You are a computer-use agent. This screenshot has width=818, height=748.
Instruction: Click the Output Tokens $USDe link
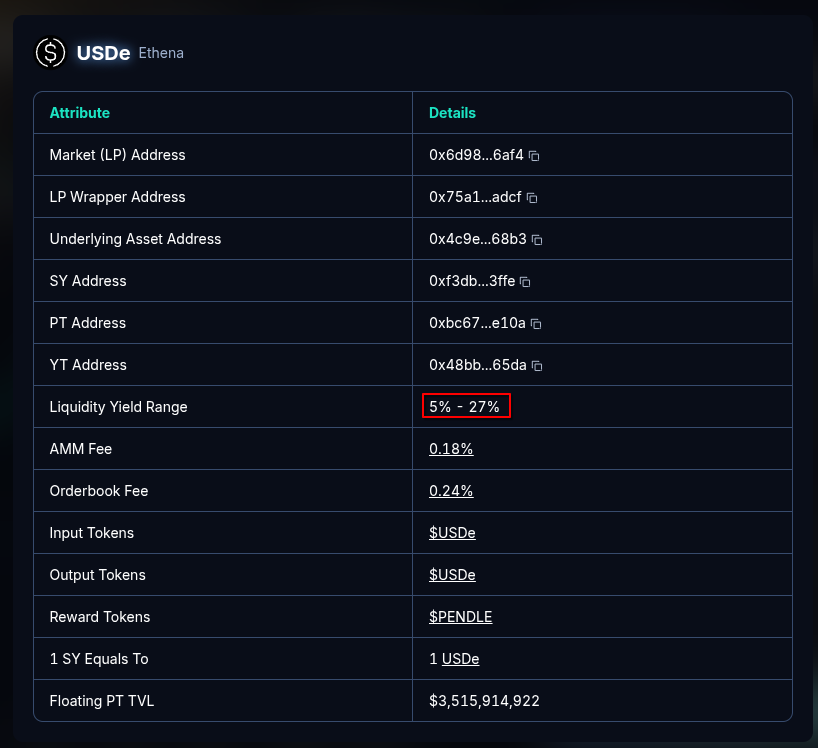tap(452, 575)
